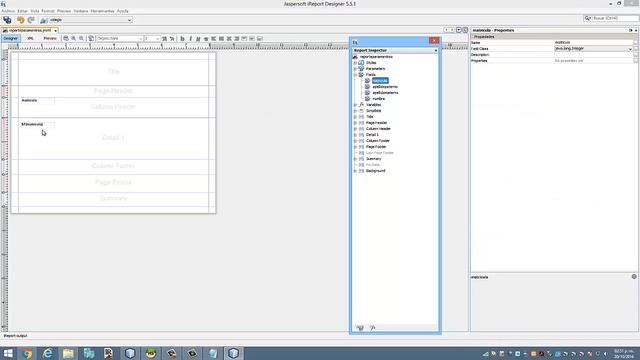Select the Background band in Report Inspector
Viewport: 640px width, 360px height.
376,171
